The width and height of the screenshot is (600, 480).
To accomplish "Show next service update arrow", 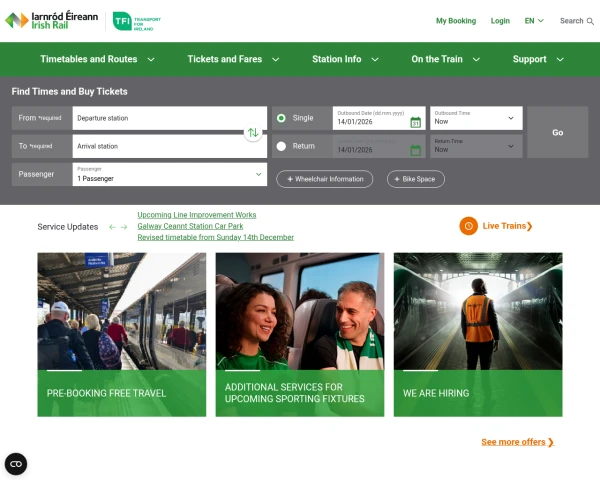I will point(124,227).
